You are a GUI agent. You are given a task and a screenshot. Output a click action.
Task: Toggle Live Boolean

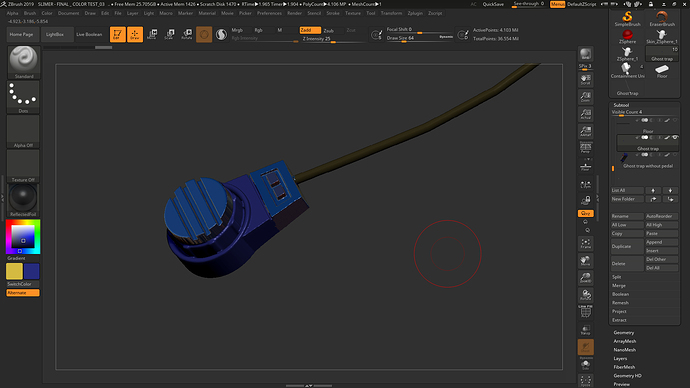tap(89, 34)
